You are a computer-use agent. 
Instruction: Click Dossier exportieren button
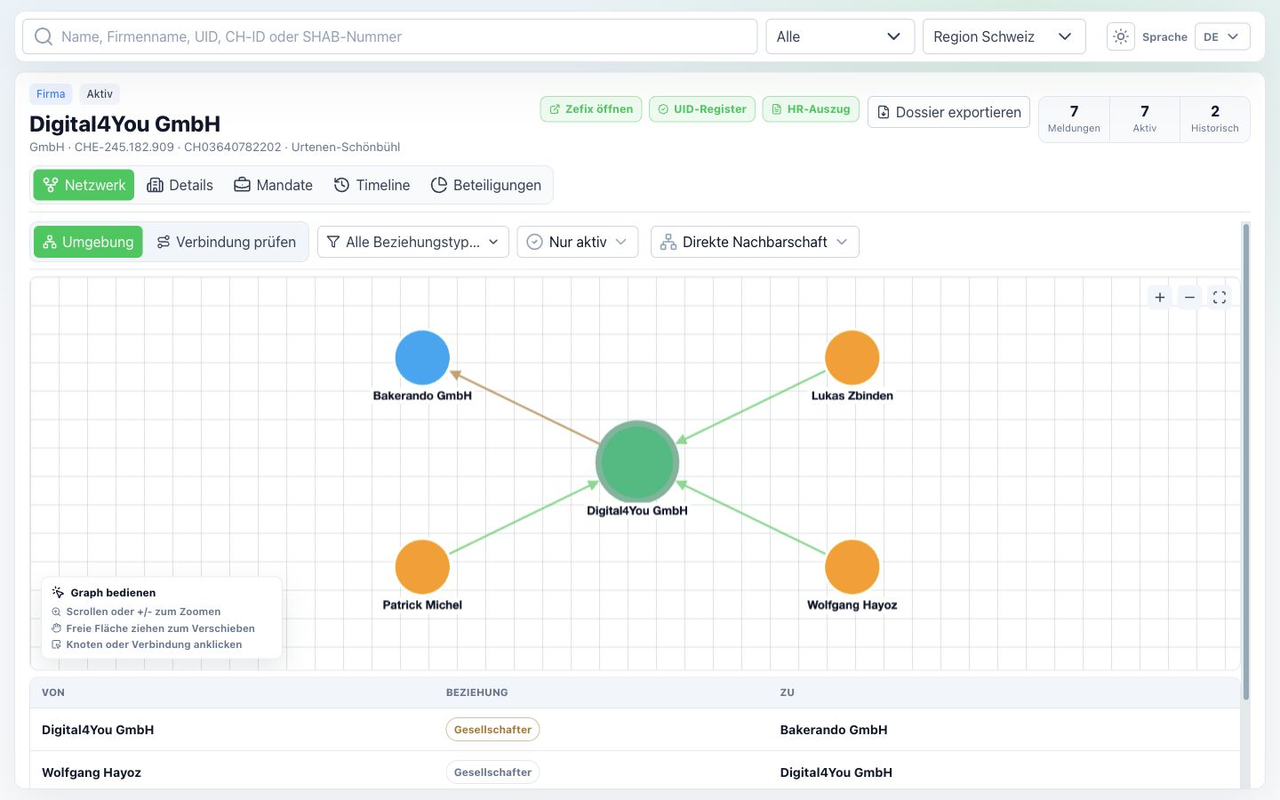tap(949, 112)
